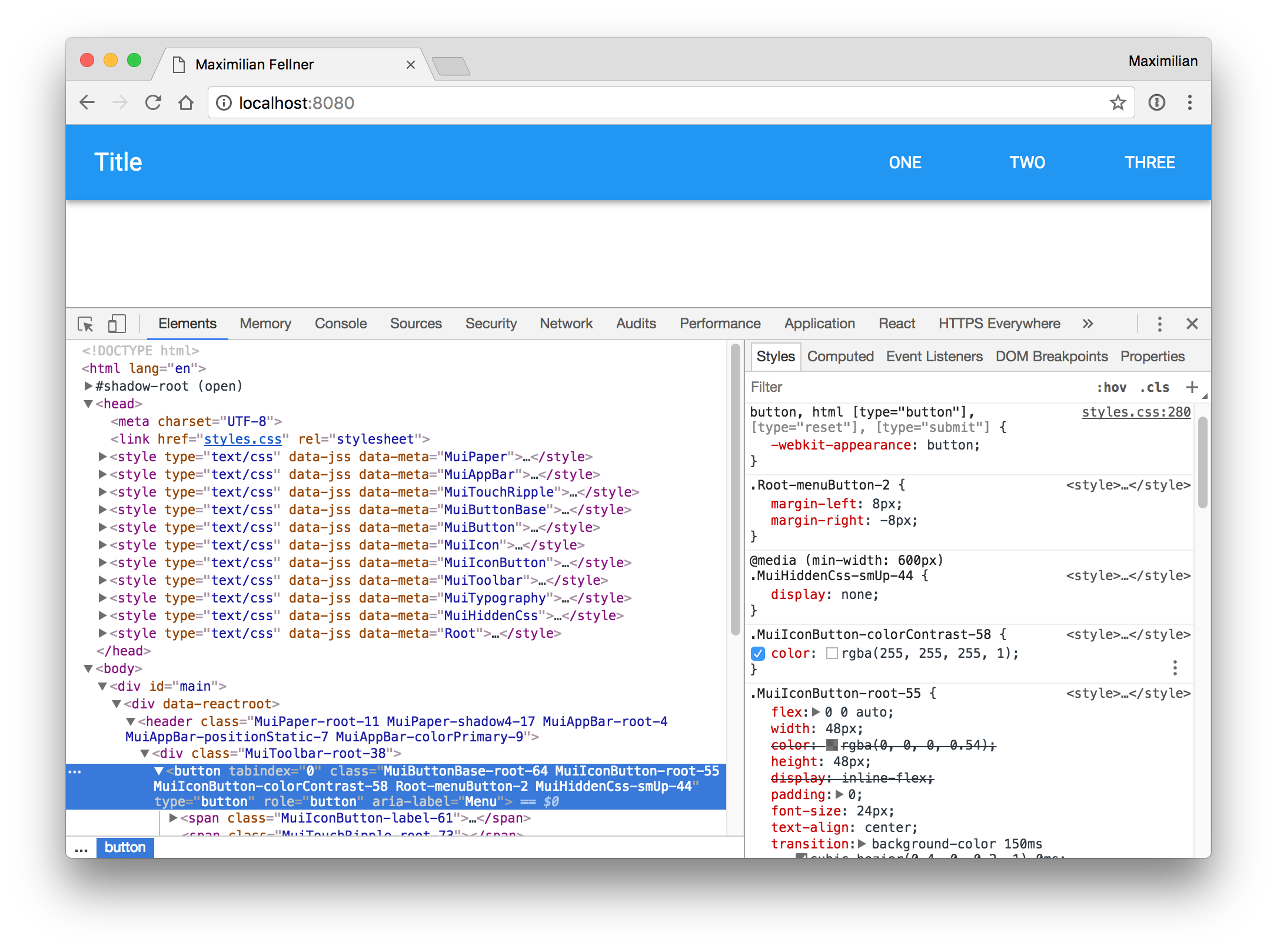This screenshot has height=952, width=1277.
Task: Click the Filter styles input field
Action: click(x=824, y=387)
